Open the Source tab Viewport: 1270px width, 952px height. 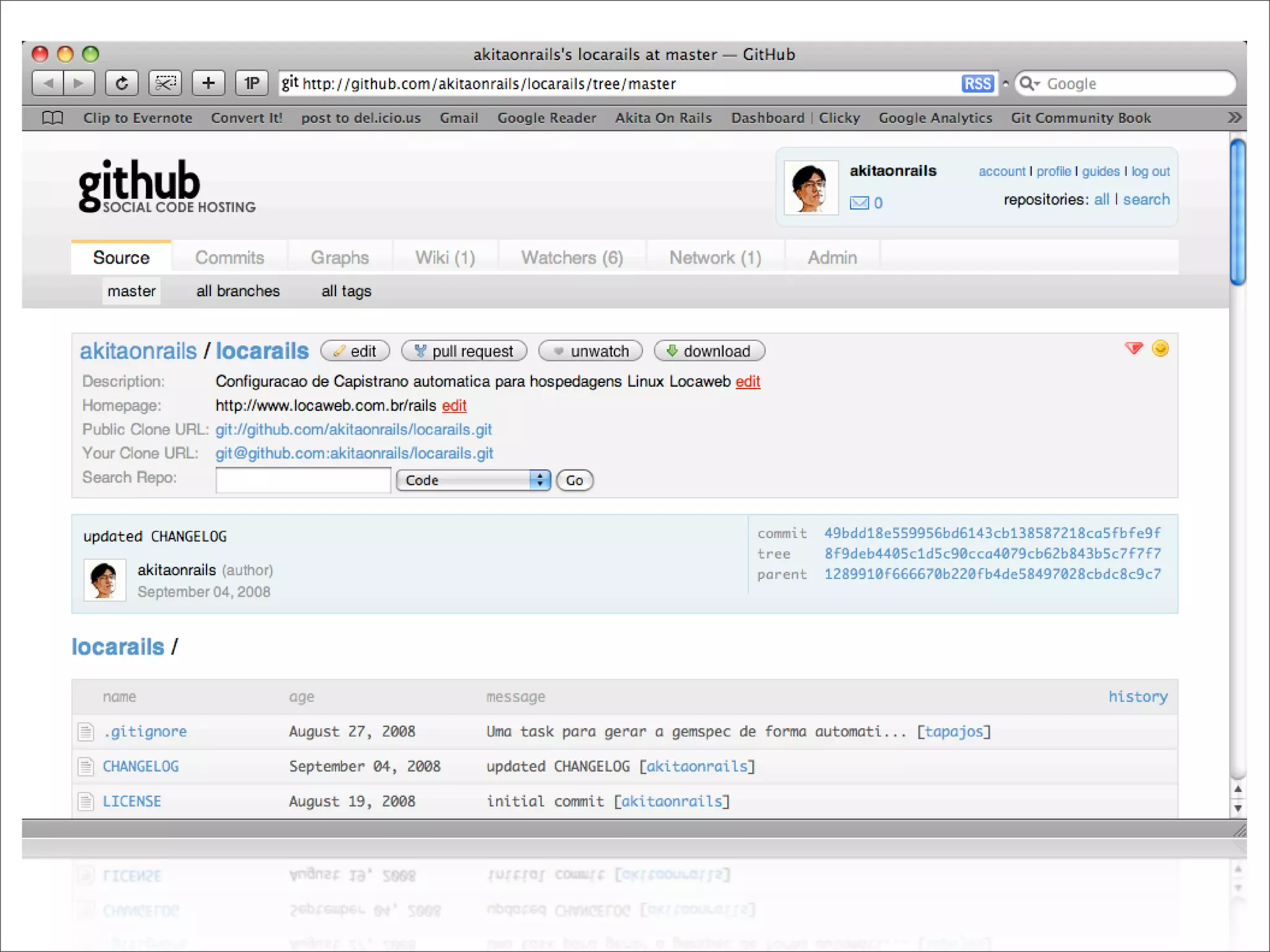pyautogui.click(x=121, y=258)
